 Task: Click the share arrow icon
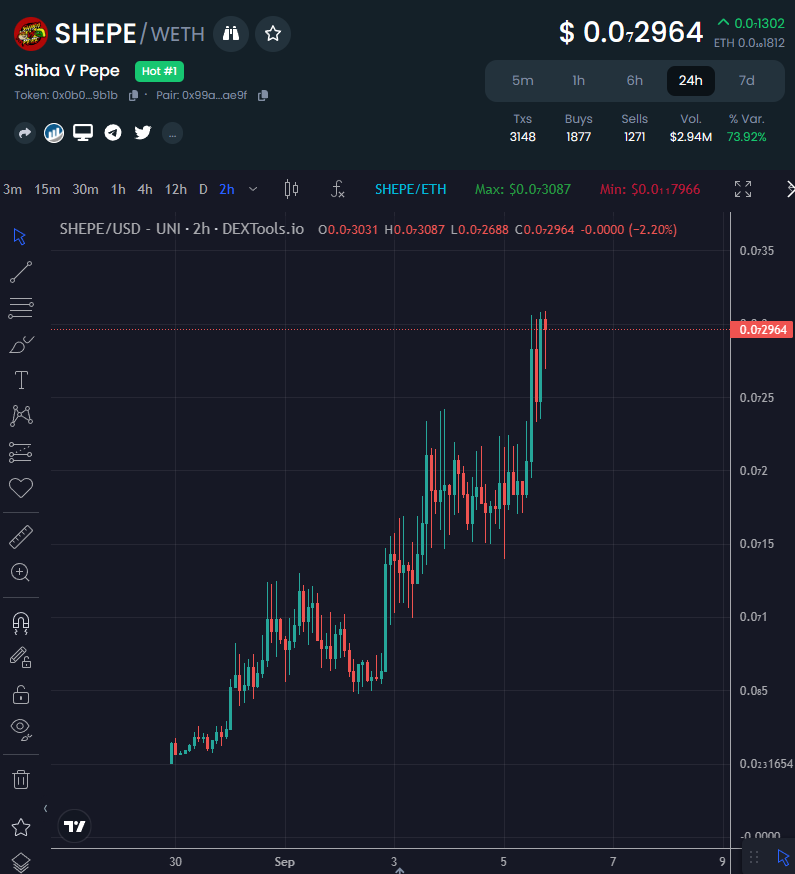tap(25, 133)
